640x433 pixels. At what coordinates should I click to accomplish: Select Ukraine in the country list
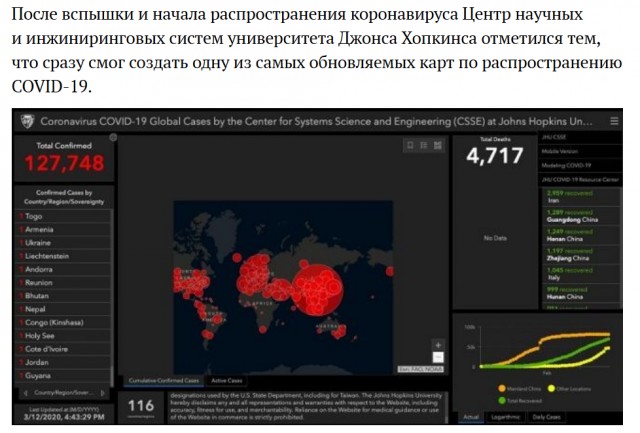pos(63,243)
